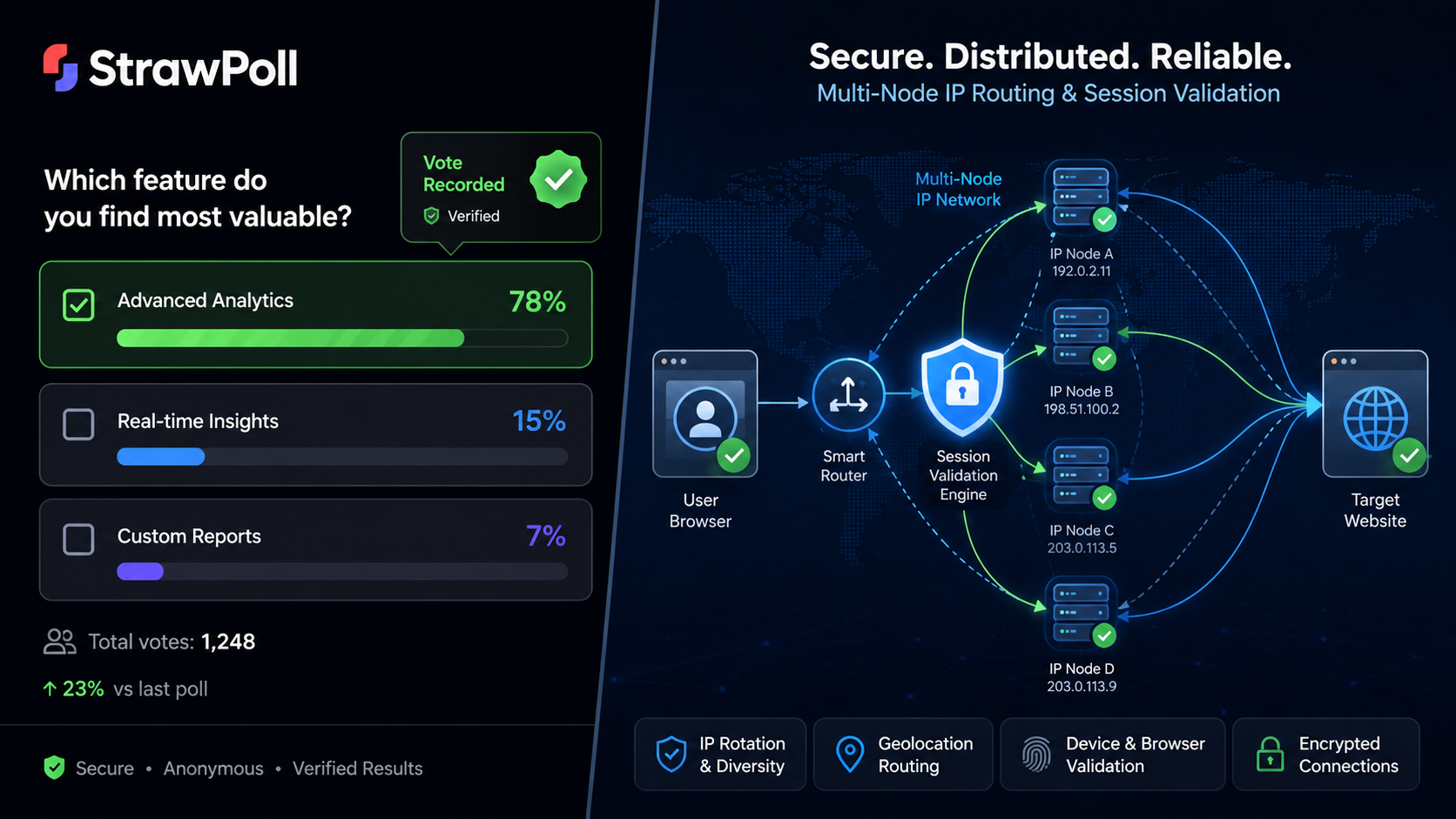Check the Real-time Insights checkbox
The image size is (1456, 819).
[78, 424]
